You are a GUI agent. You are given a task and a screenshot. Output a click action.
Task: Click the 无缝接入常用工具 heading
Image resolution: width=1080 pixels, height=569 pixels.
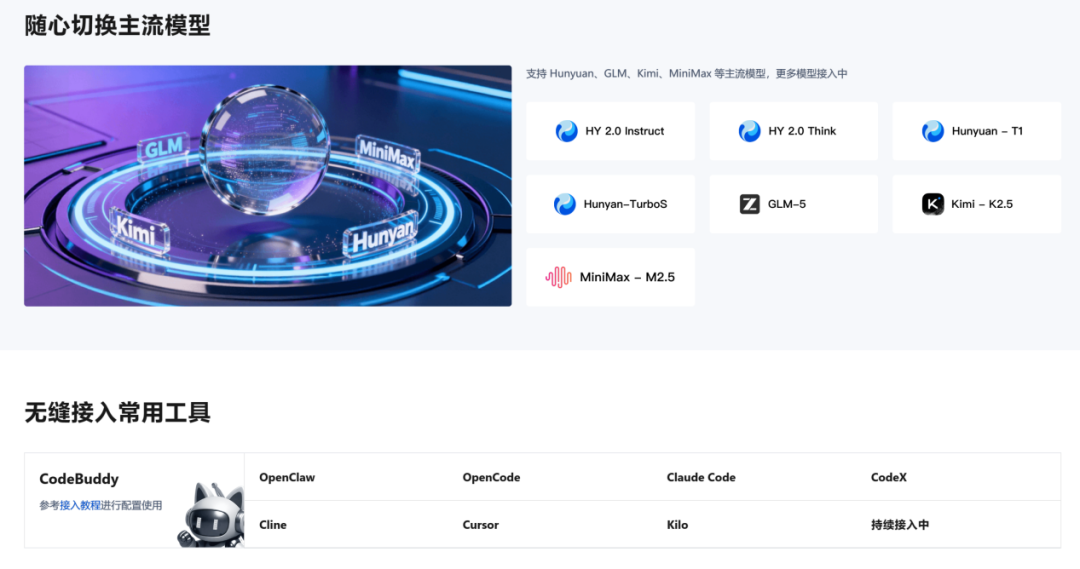click(117, 413)
